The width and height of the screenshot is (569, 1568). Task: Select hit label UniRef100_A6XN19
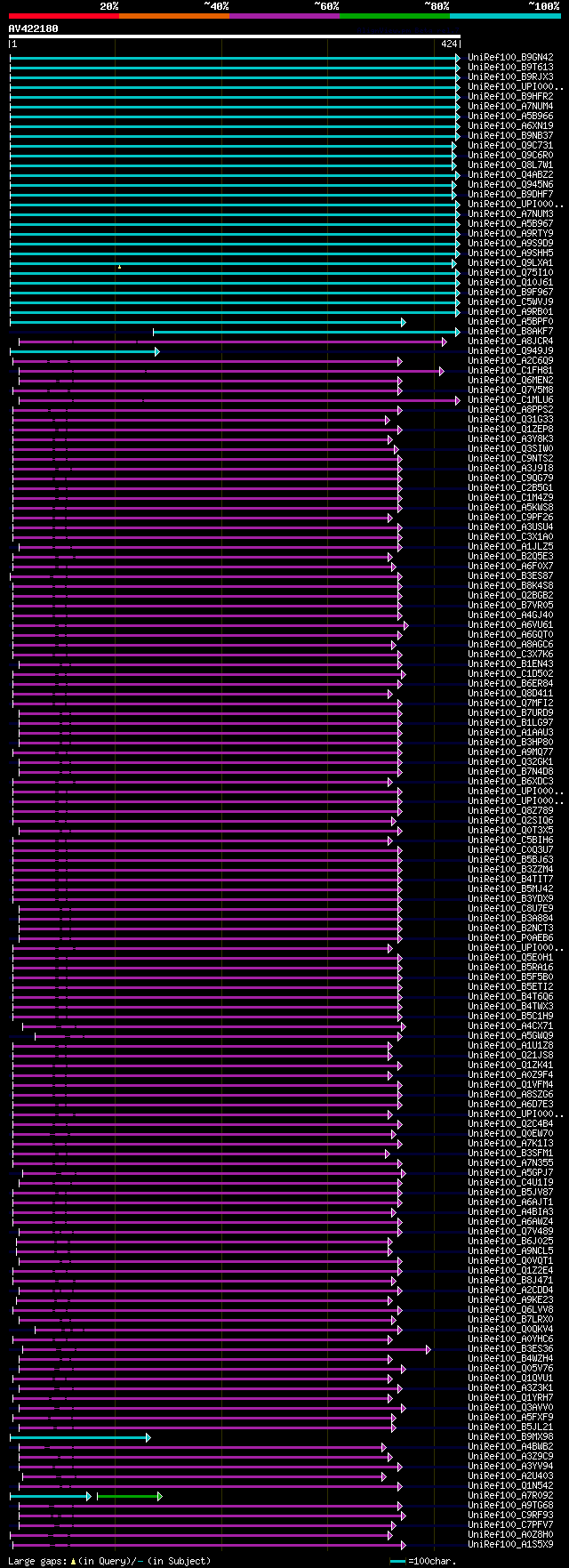point(510,126)
